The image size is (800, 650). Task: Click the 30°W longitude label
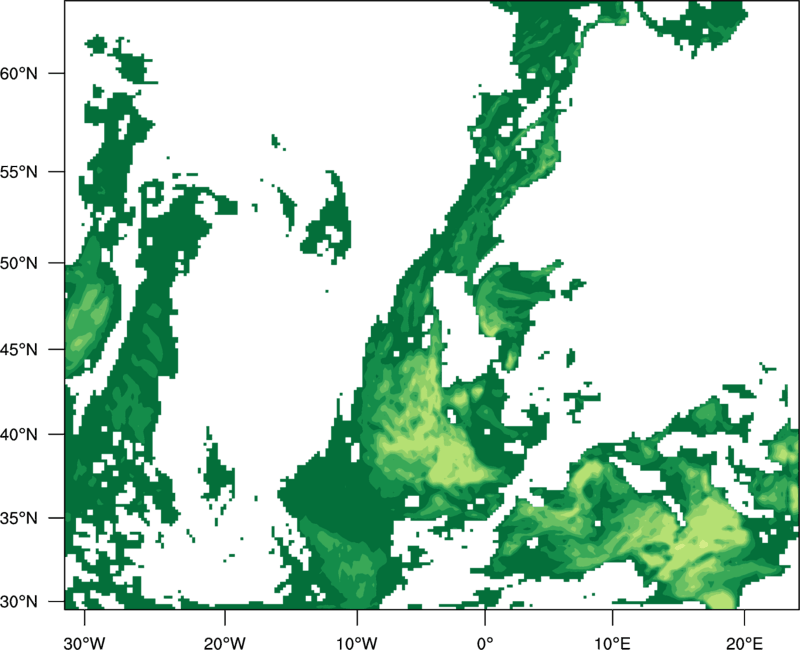click(x=85, y=643)
